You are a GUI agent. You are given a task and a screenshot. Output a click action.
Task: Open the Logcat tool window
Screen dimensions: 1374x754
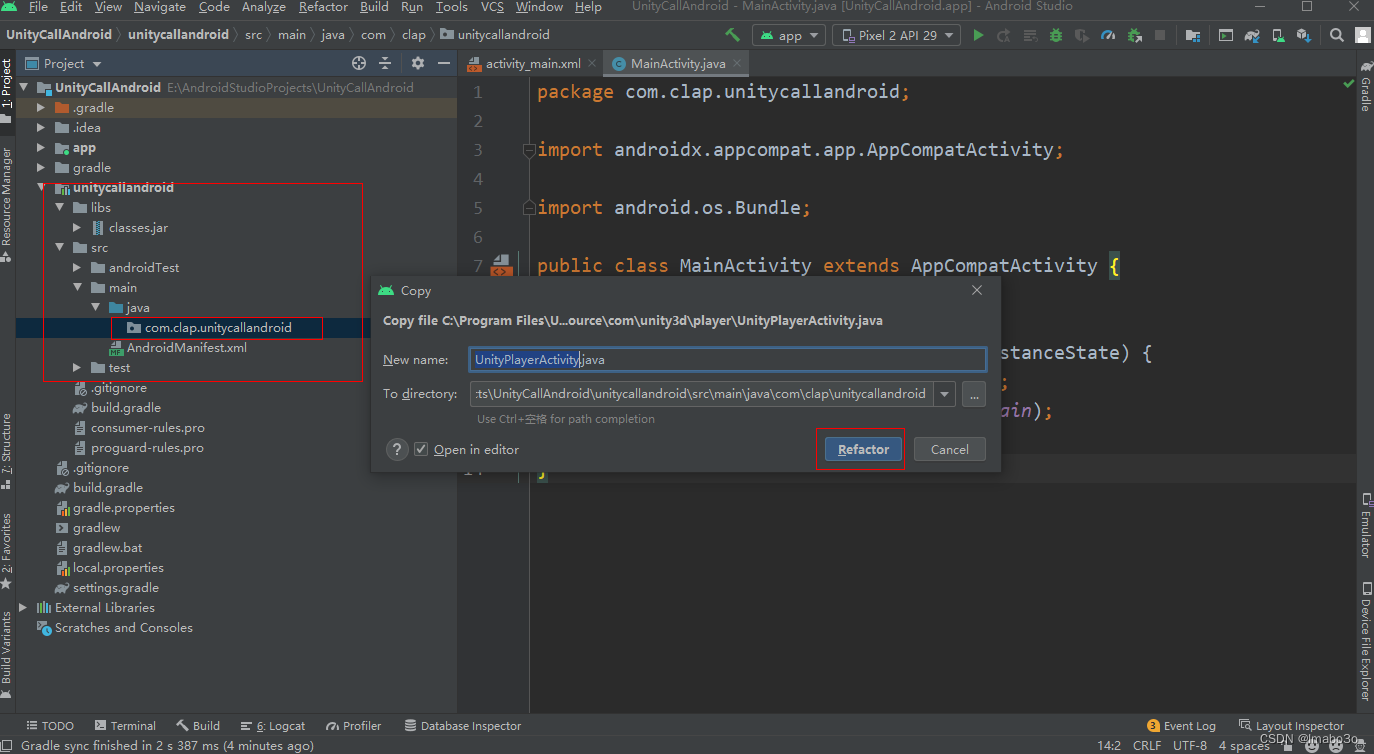[x=272, y=725]
